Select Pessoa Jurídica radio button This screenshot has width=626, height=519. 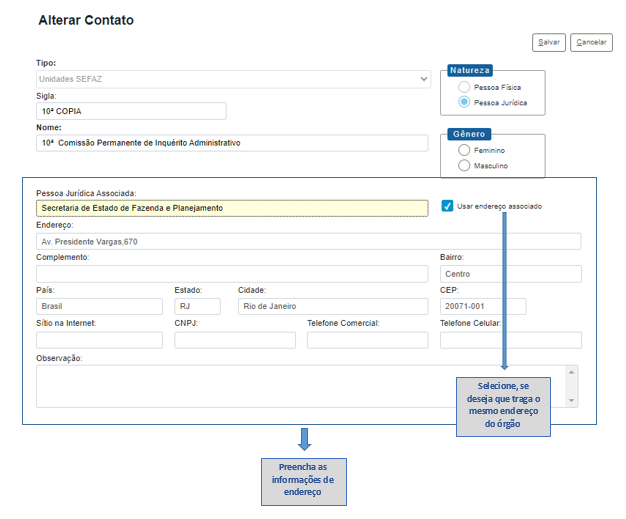pyautogui.click(x=464, y=102)
